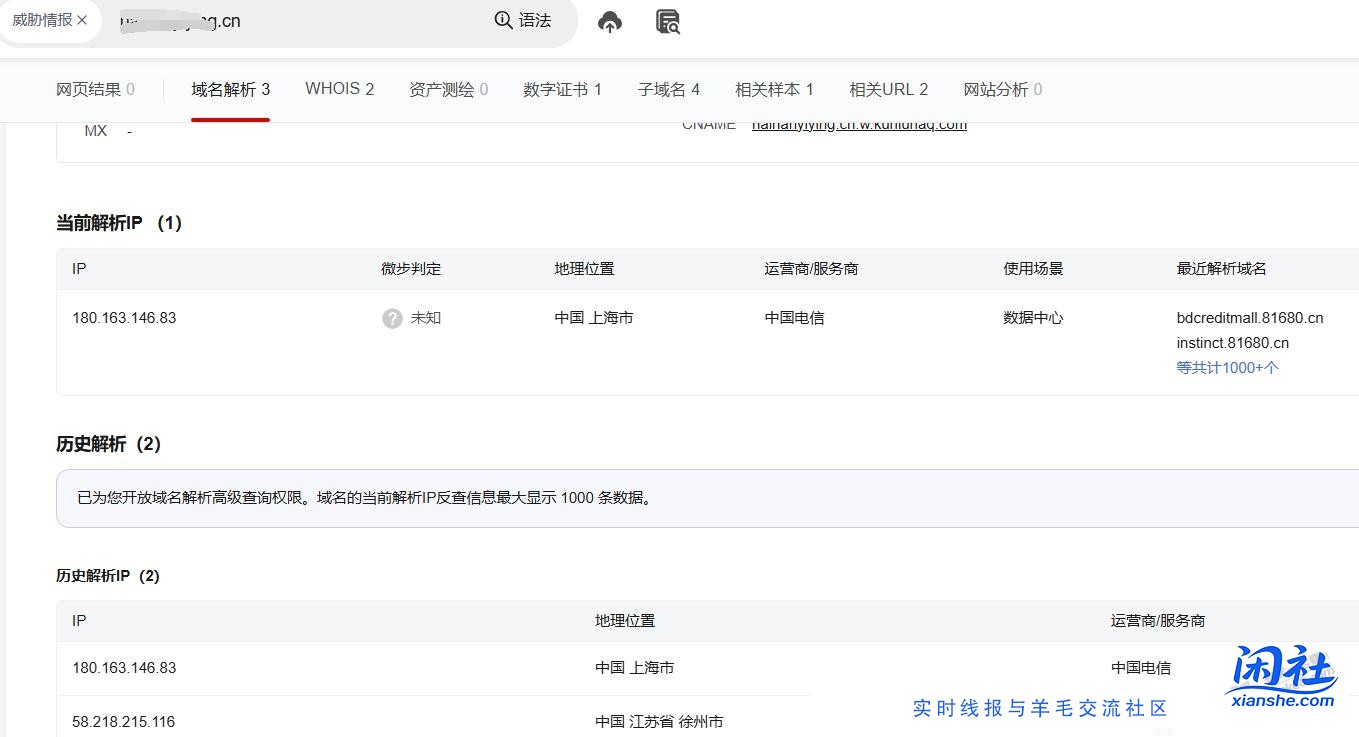Click the question mark verdict icon next to 未知
1359x737 pixels.
pyautogui.click(x=390, y=318)
